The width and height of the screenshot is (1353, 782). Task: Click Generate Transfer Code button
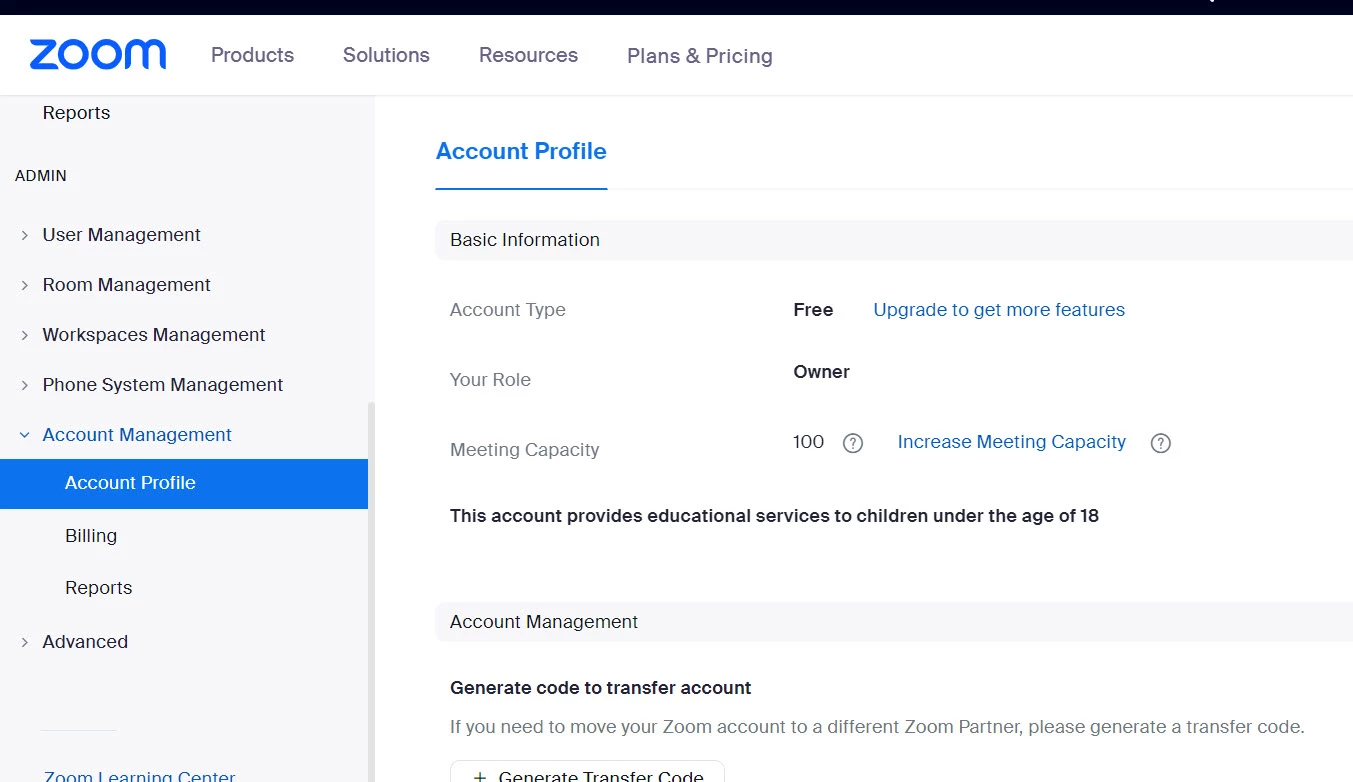click(587, 772)
